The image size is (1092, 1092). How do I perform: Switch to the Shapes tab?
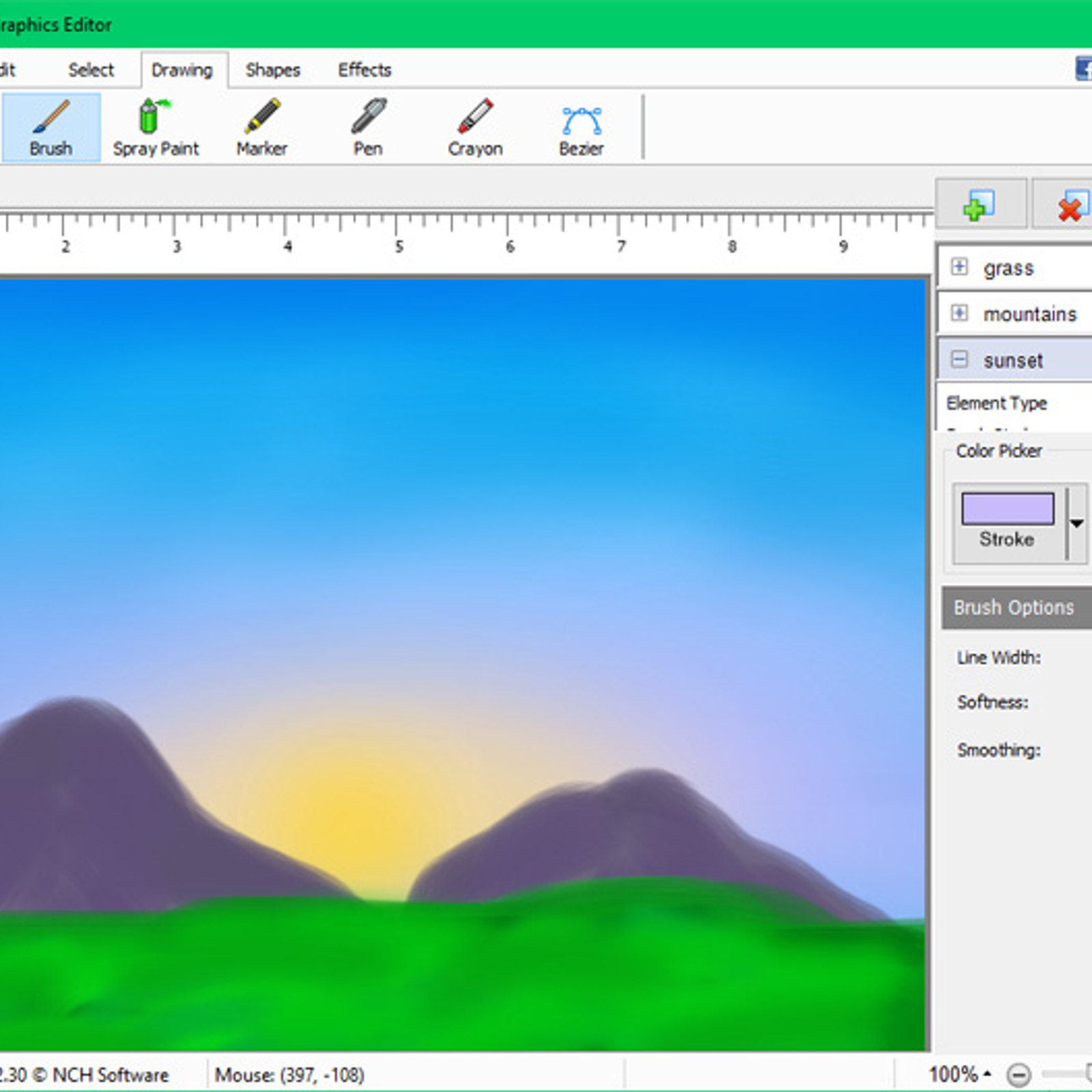273,70
